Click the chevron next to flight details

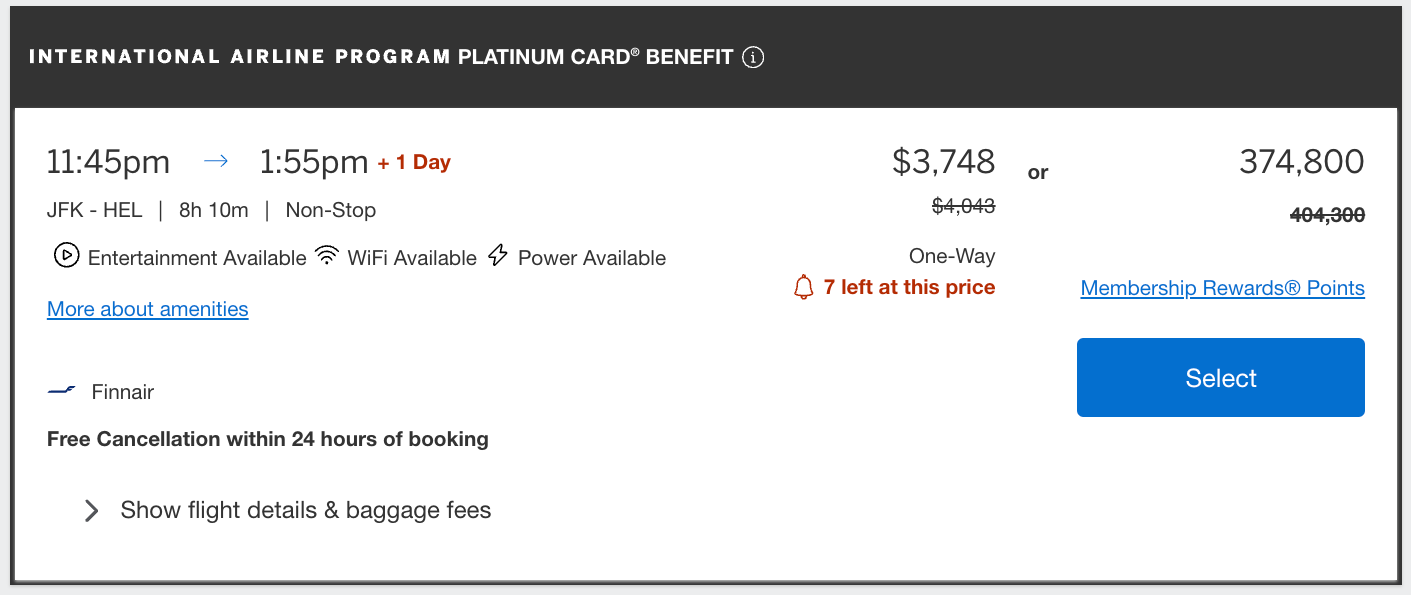pos(91,511)
